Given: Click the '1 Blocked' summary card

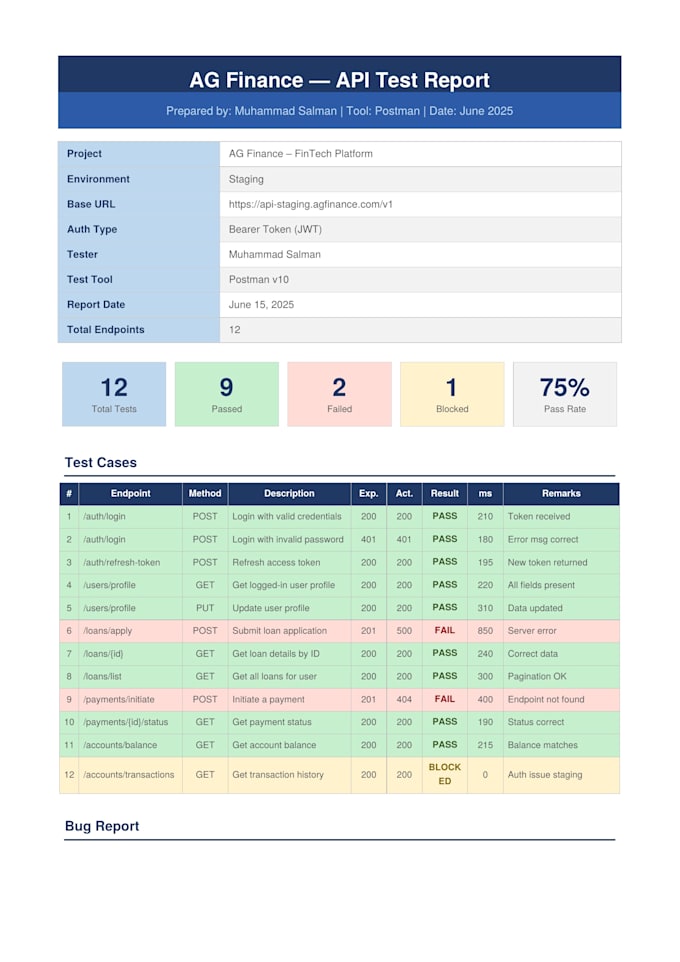Looking at the screenshot, I should point(452,394).
